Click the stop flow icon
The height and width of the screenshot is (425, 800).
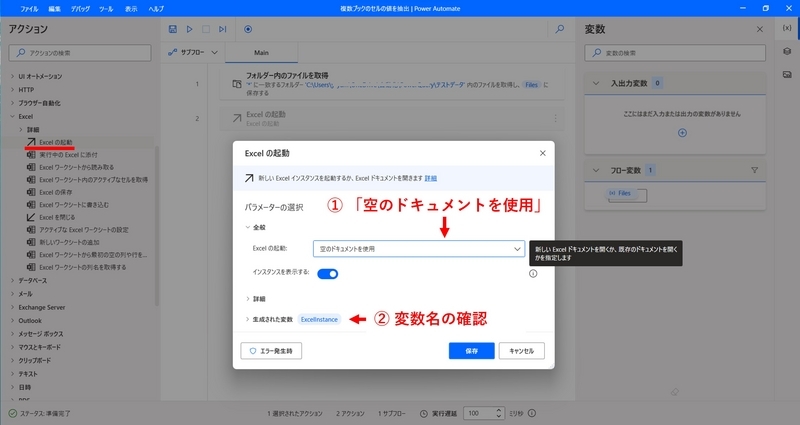point(206,29)
